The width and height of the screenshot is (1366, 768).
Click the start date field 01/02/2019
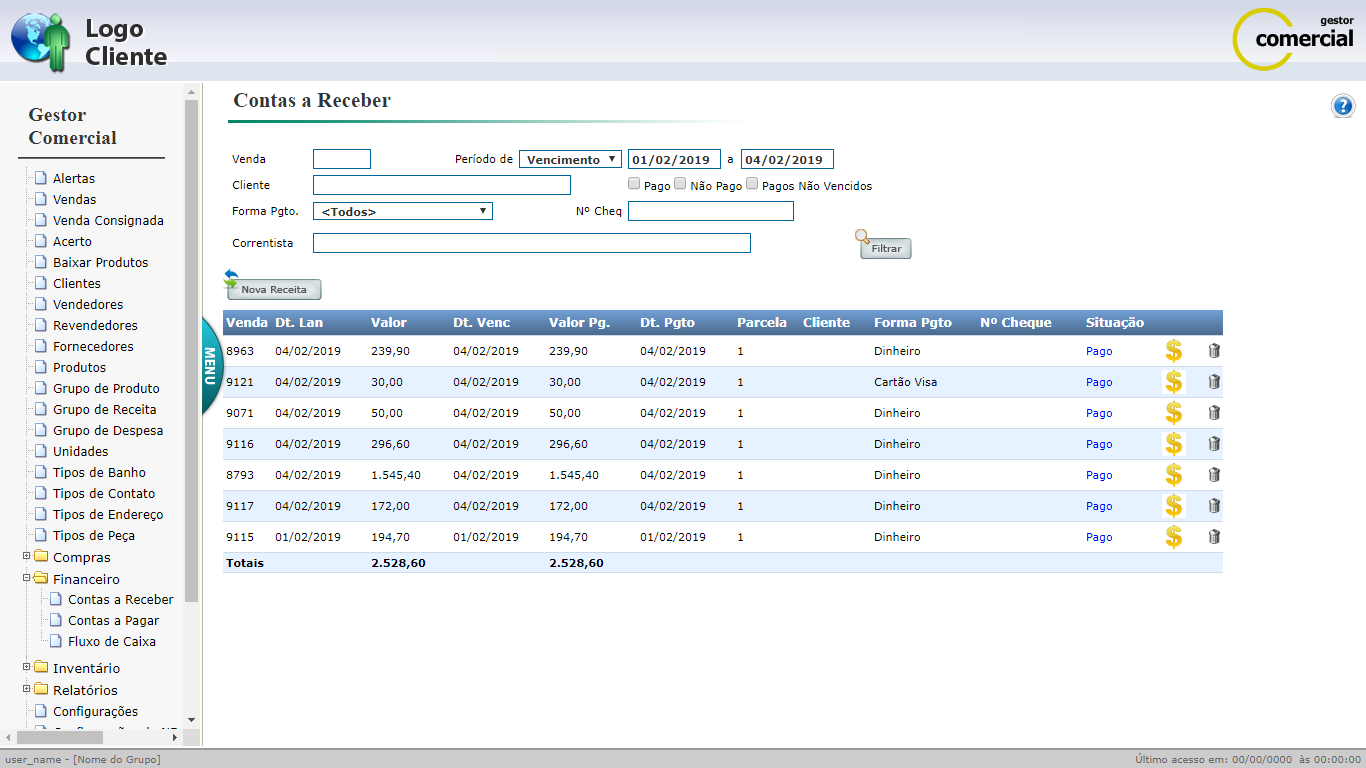674,159
